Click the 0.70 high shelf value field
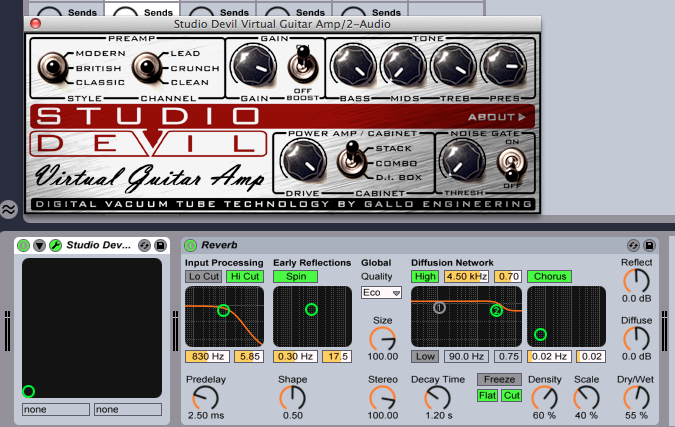 pyautogui.click(x=508, y=276)
